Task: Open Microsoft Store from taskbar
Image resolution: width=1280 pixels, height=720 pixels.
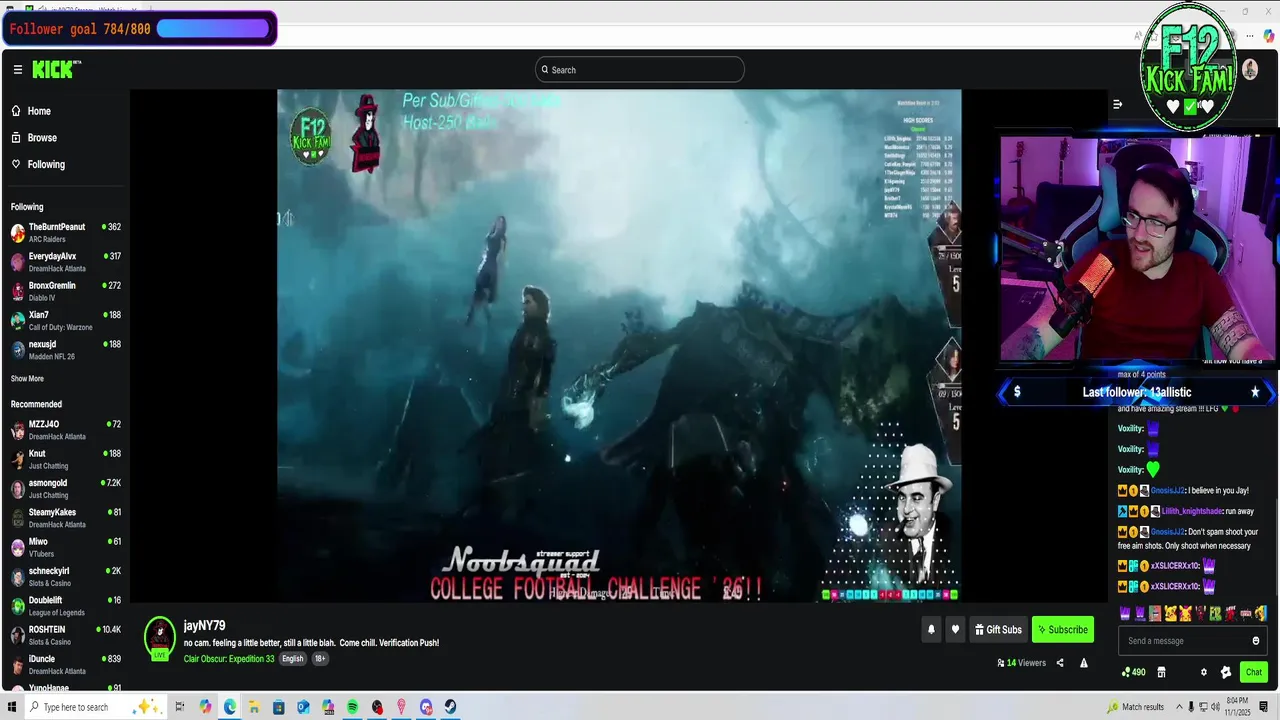Action: 279,707
